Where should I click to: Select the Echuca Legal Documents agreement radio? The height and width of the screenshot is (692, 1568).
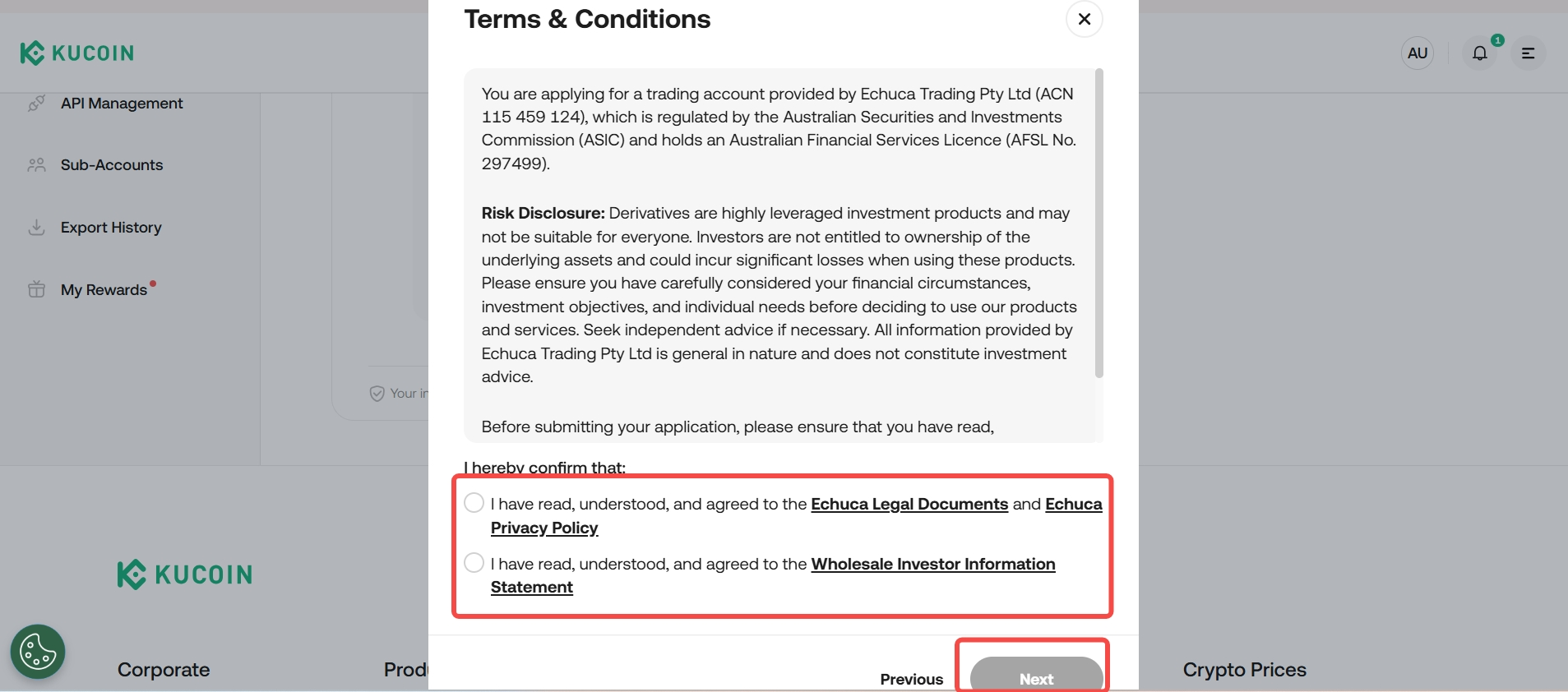point(474,503)
